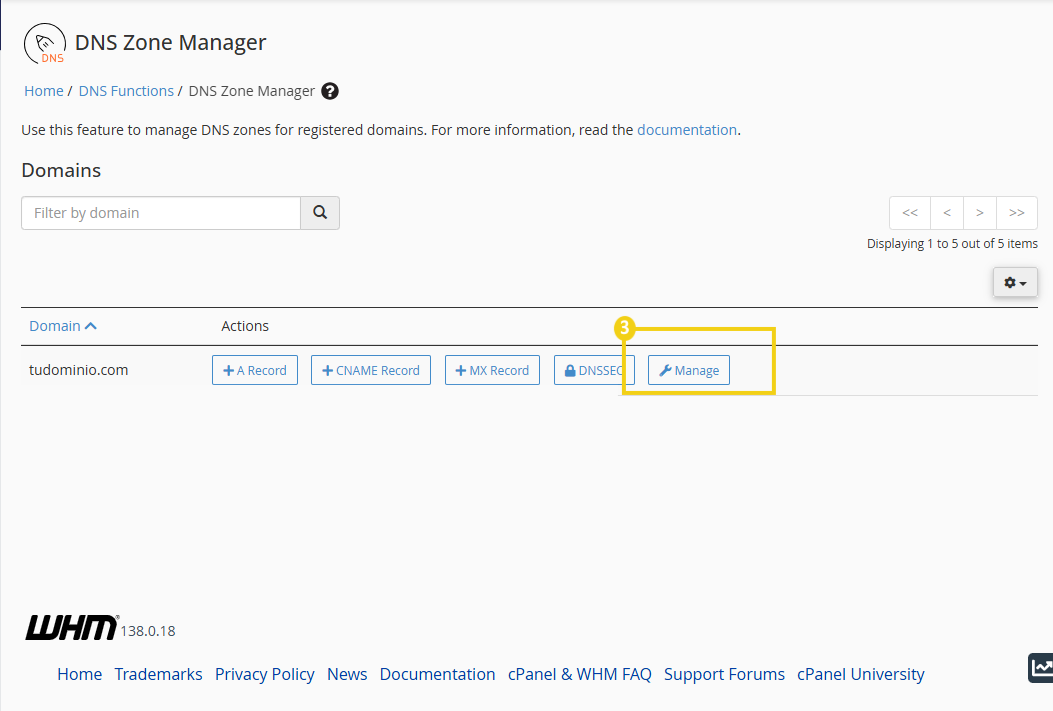Click the version number 138.0.18
Viewport: 1053px width, 711px height.
(x=148, y=631)
